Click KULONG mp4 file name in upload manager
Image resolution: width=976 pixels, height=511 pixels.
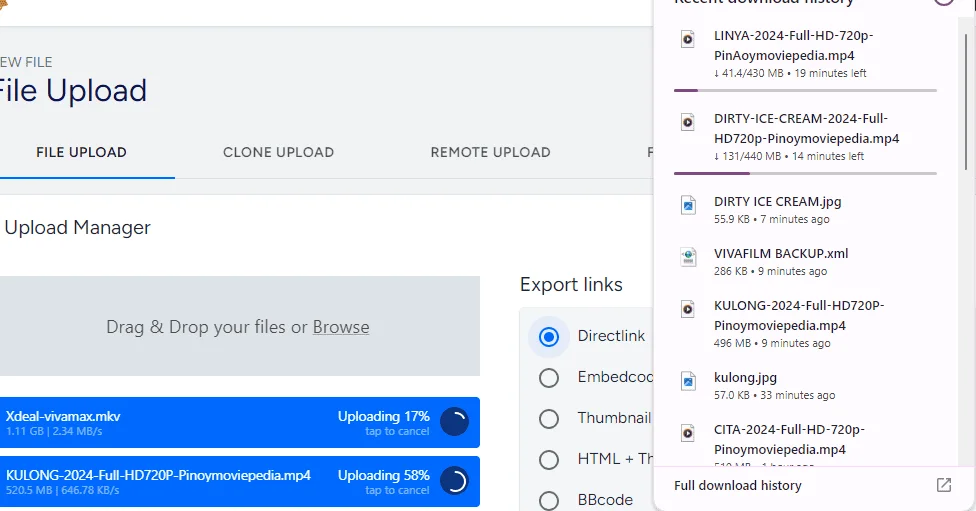(x=158, y=476)
